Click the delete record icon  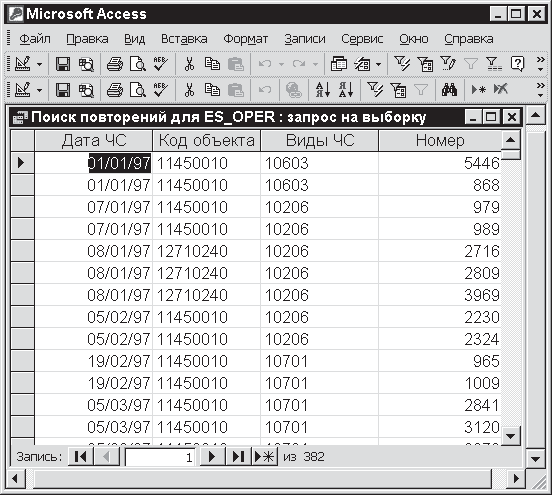click(x=500, y=90)
